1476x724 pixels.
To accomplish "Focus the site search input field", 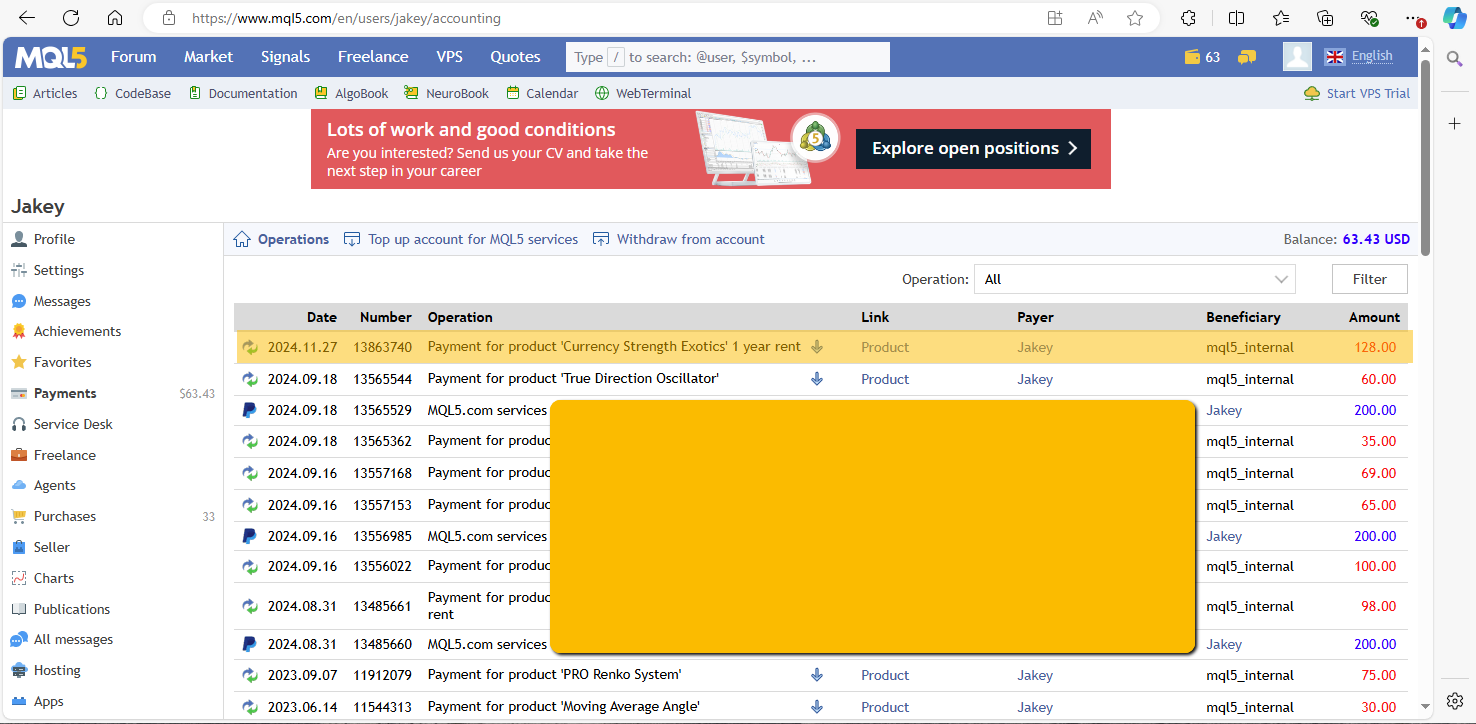I will coord(728,57).
